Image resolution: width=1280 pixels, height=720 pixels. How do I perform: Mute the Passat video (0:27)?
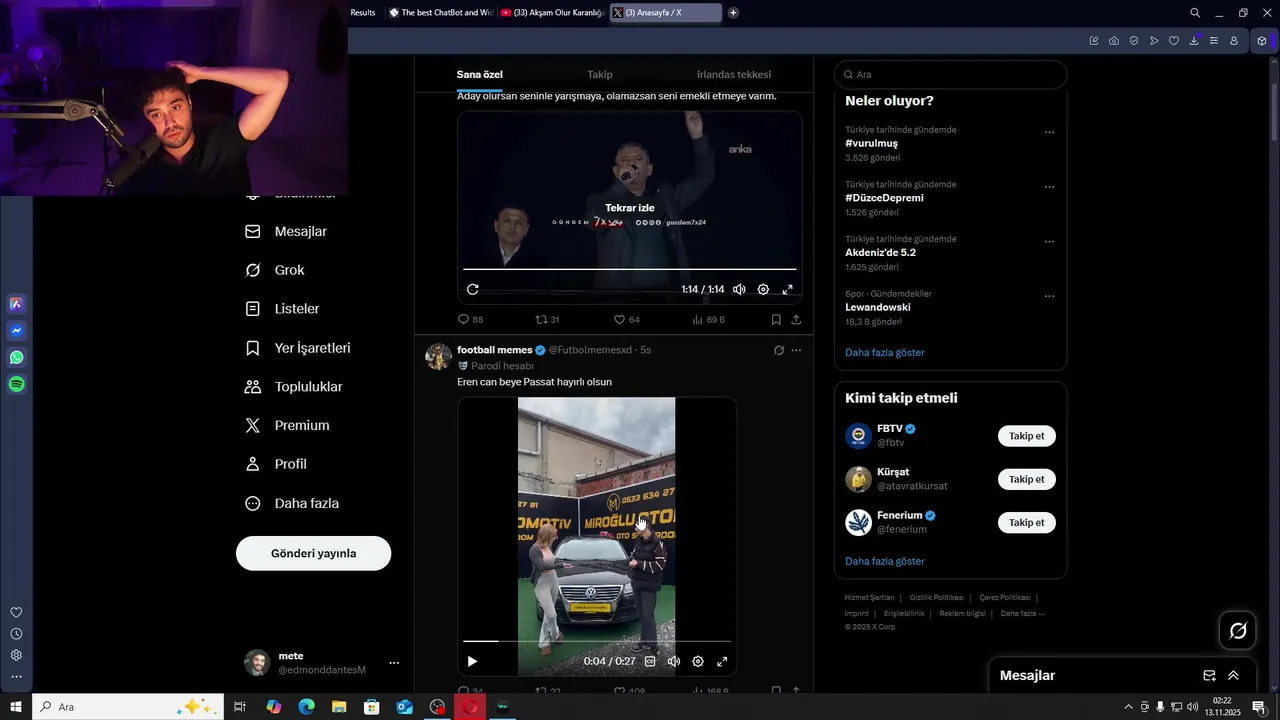pos(674,661)
